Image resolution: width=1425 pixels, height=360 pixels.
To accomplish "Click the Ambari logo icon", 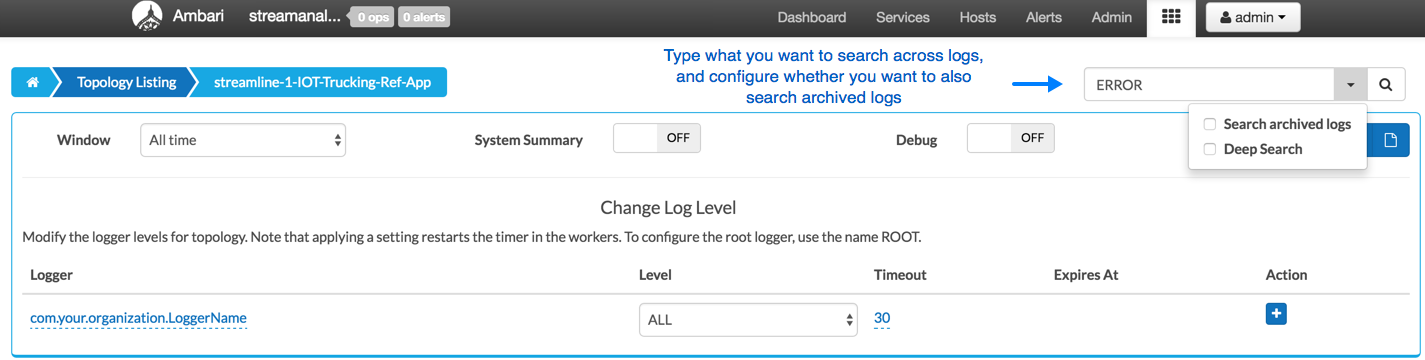I will pyautogui.click(x=146, y=16).
